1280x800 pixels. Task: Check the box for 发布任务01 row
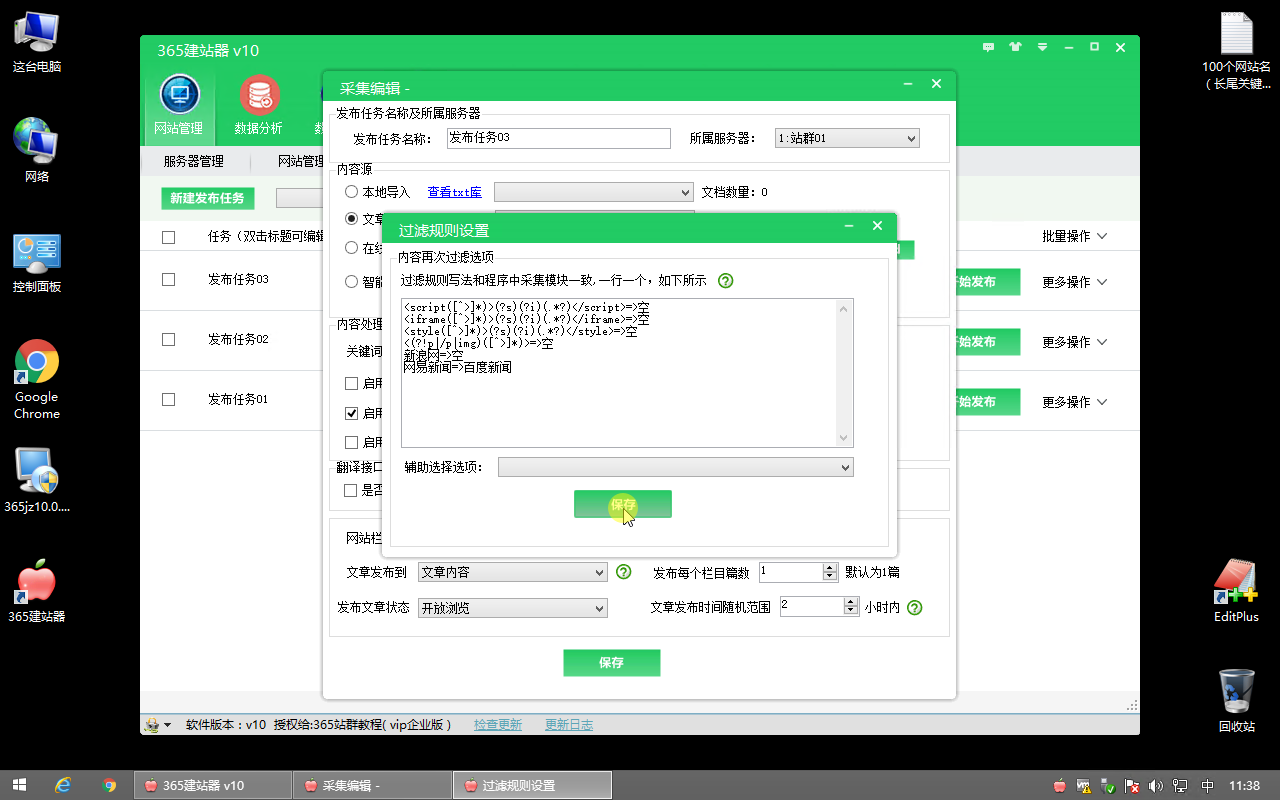click(168, 400)
